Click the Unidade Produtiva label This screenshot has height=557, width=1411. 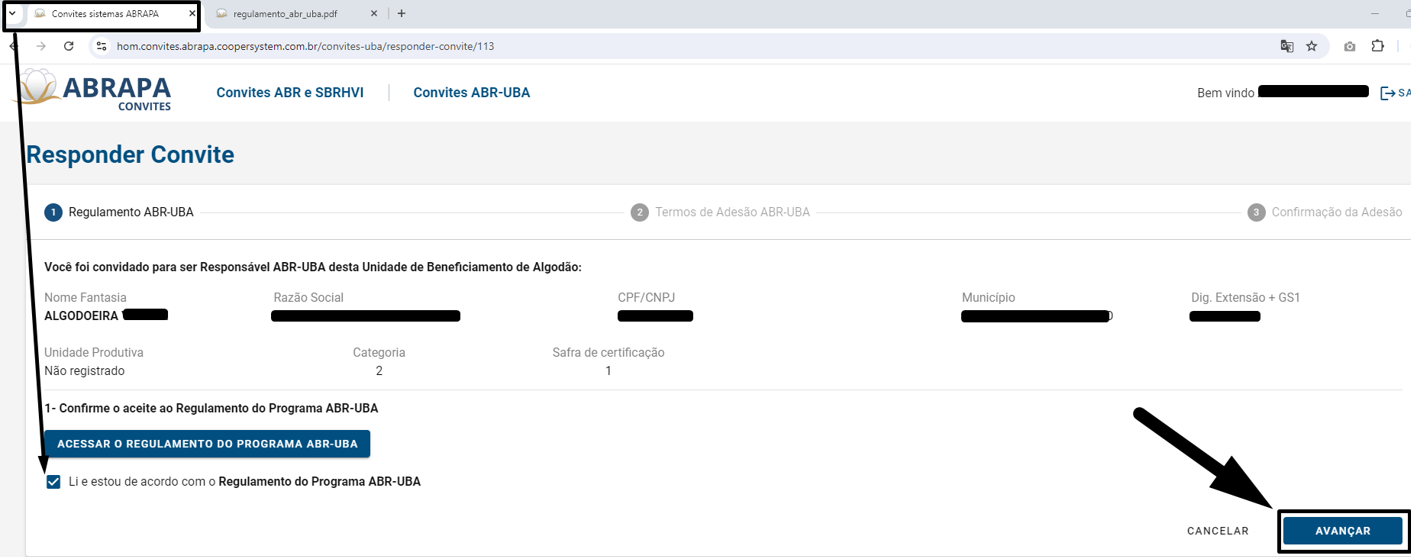(94, 353)
